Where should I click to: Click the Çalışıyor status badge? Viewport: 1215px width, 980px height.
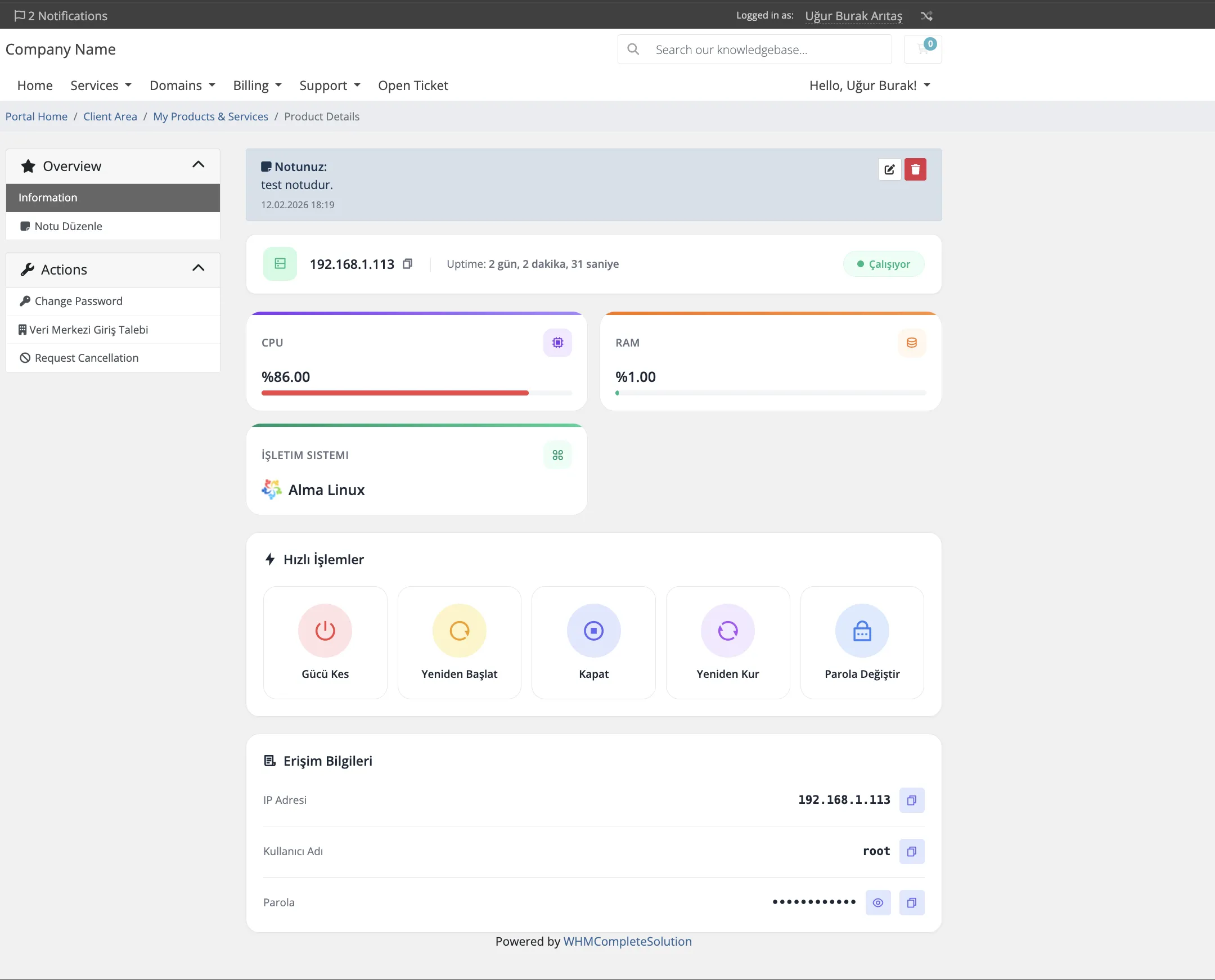click(x=883, y=264)
